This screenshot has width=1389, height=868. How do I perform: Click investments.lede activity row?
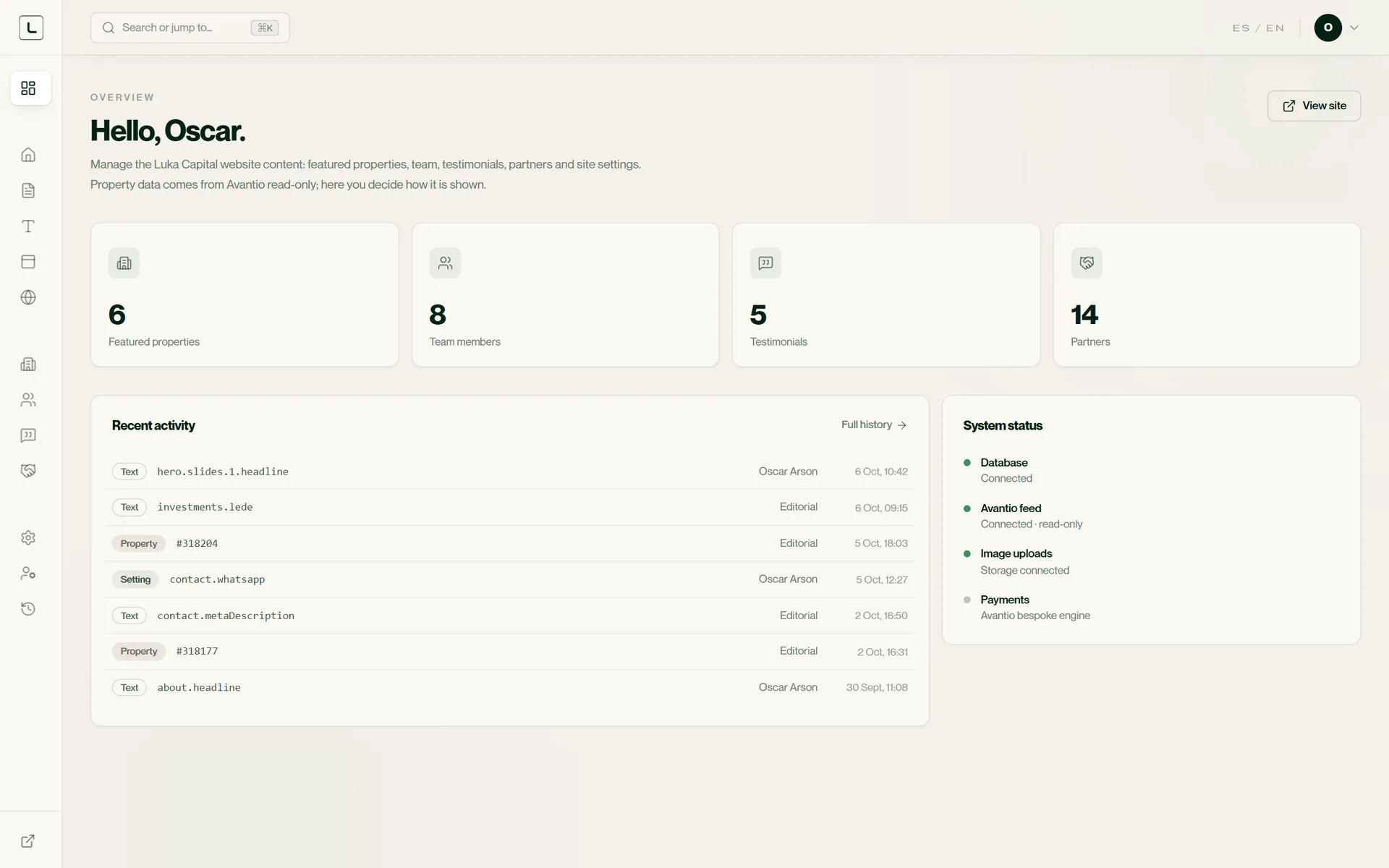(x=509, y=507)
